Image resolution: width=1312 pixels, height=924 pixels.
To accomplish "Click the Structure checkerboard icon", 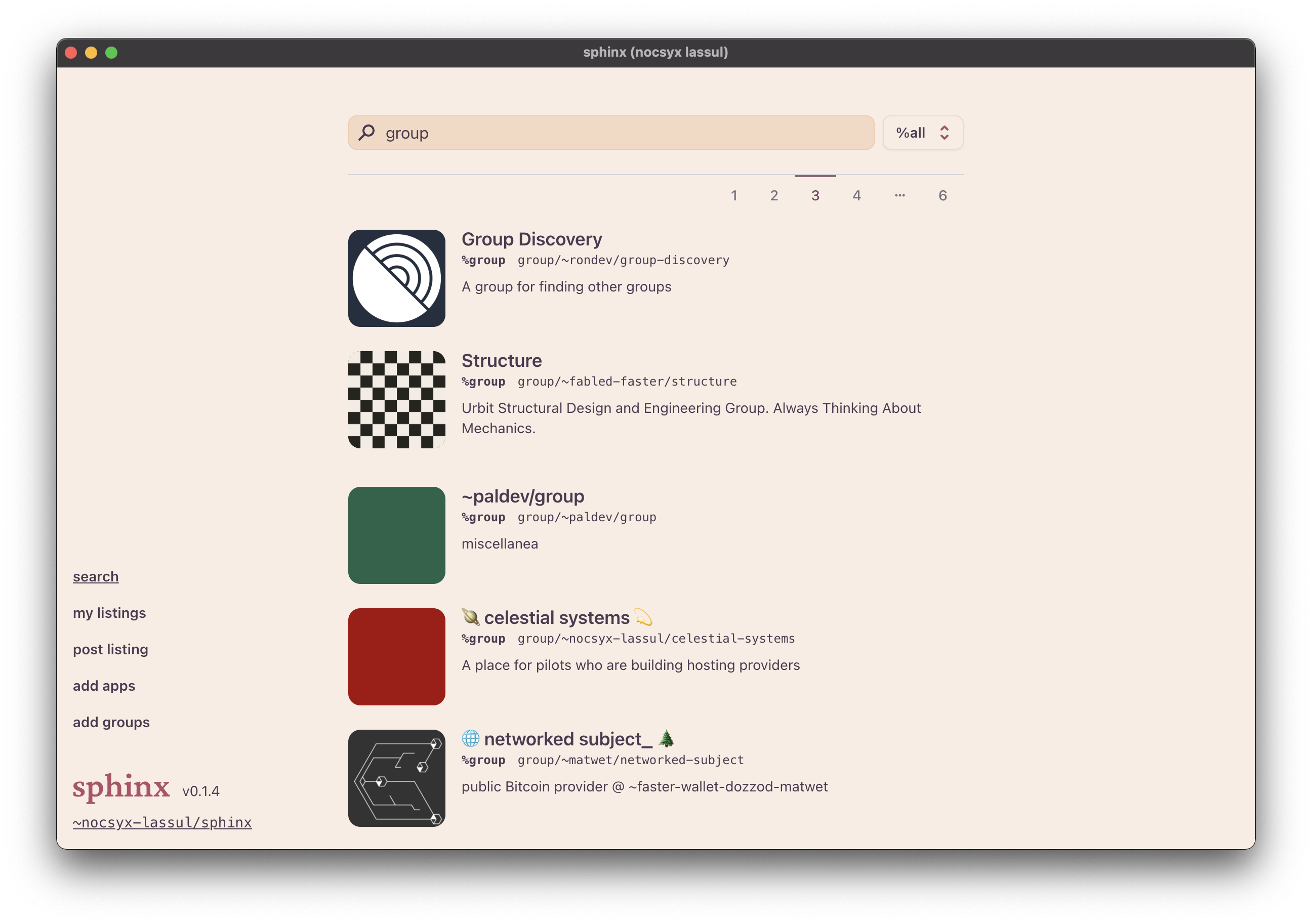I will (396, 399).
